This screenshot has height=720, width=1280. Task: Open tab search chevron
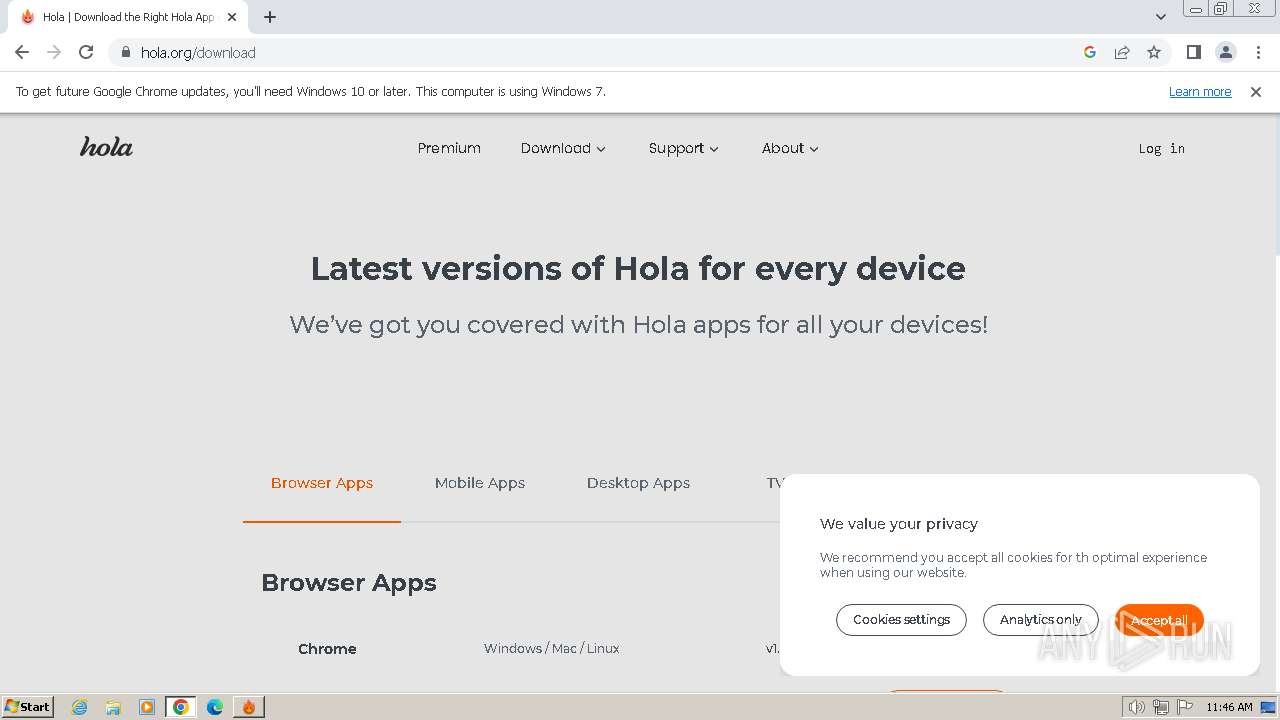pos(1160,17)
